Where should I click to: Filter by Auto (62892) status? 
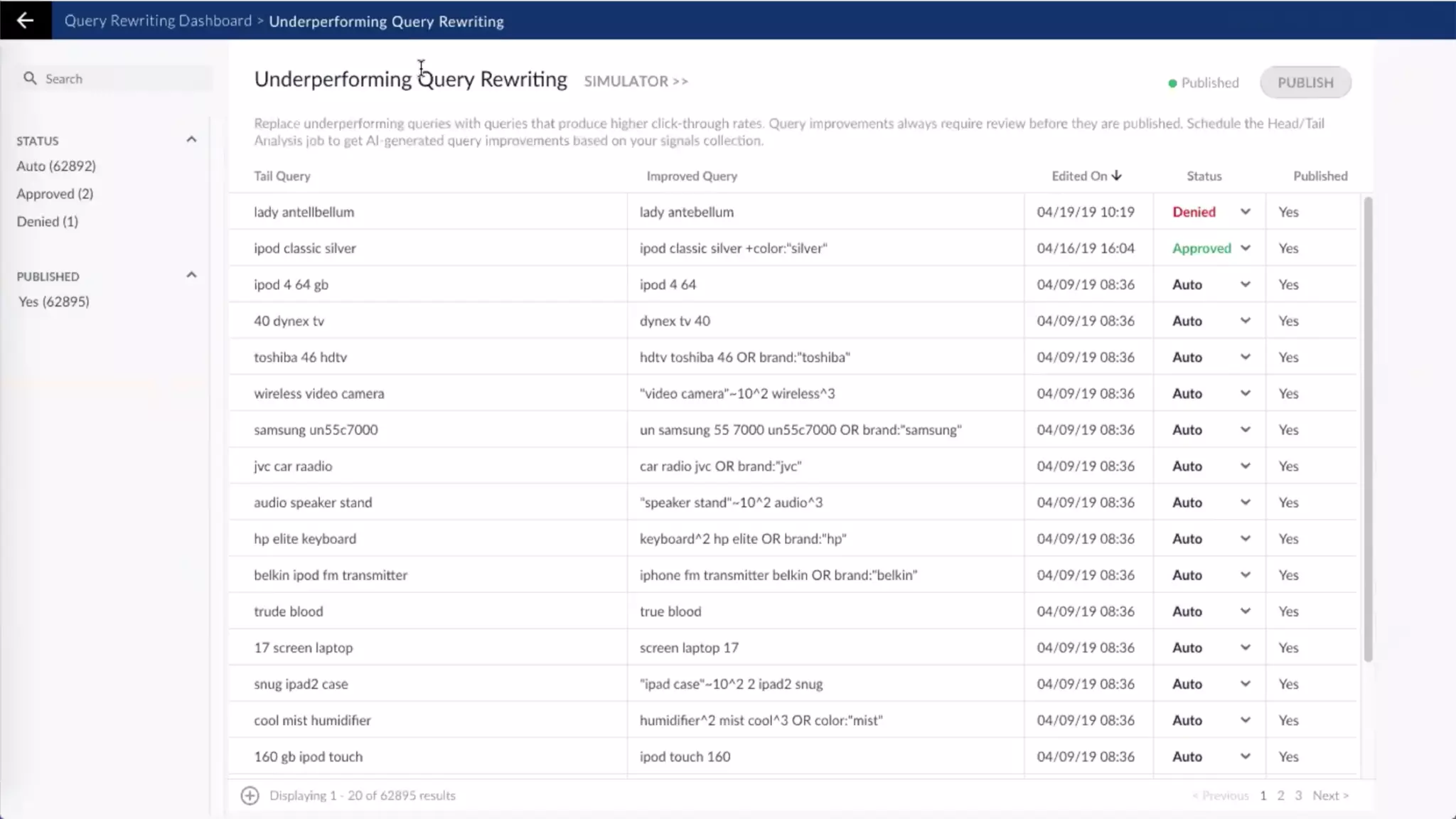[56, 166]
